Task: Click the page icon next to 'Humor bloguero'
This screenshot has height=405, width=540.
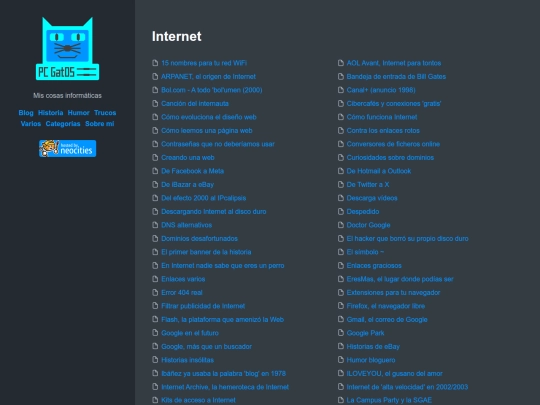Action: 341,360
